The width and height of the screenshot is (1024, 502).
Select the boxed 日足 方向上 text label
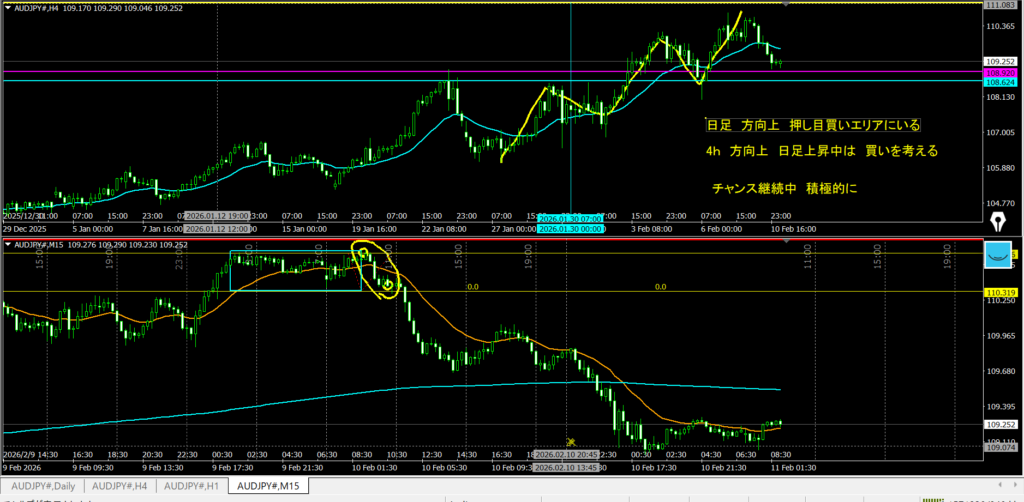[812, 125]
